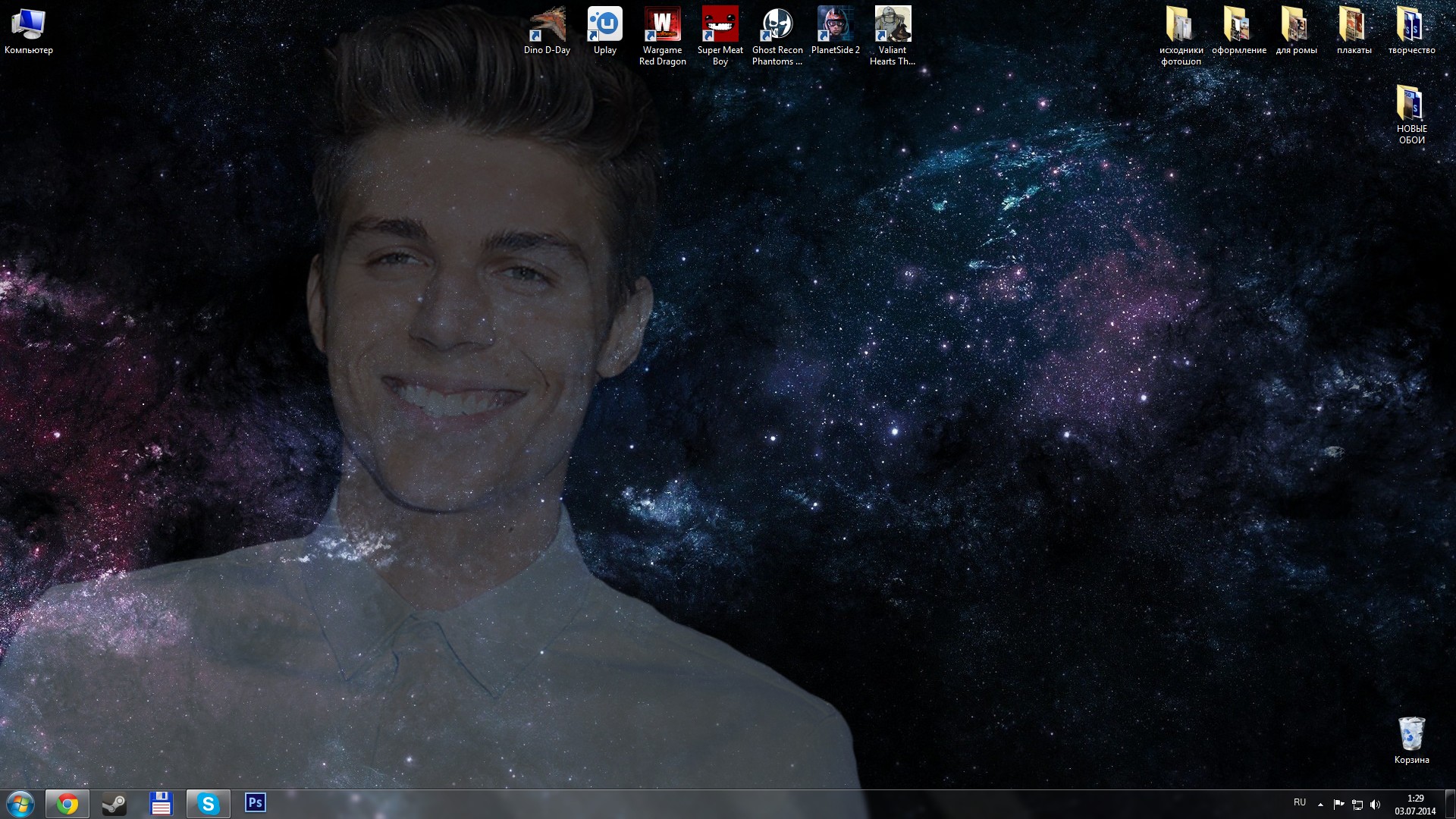The height and width of the screenshot is (819, 1456).
Task: Click the Windows Start button
Action: click(x=20, y=804)
